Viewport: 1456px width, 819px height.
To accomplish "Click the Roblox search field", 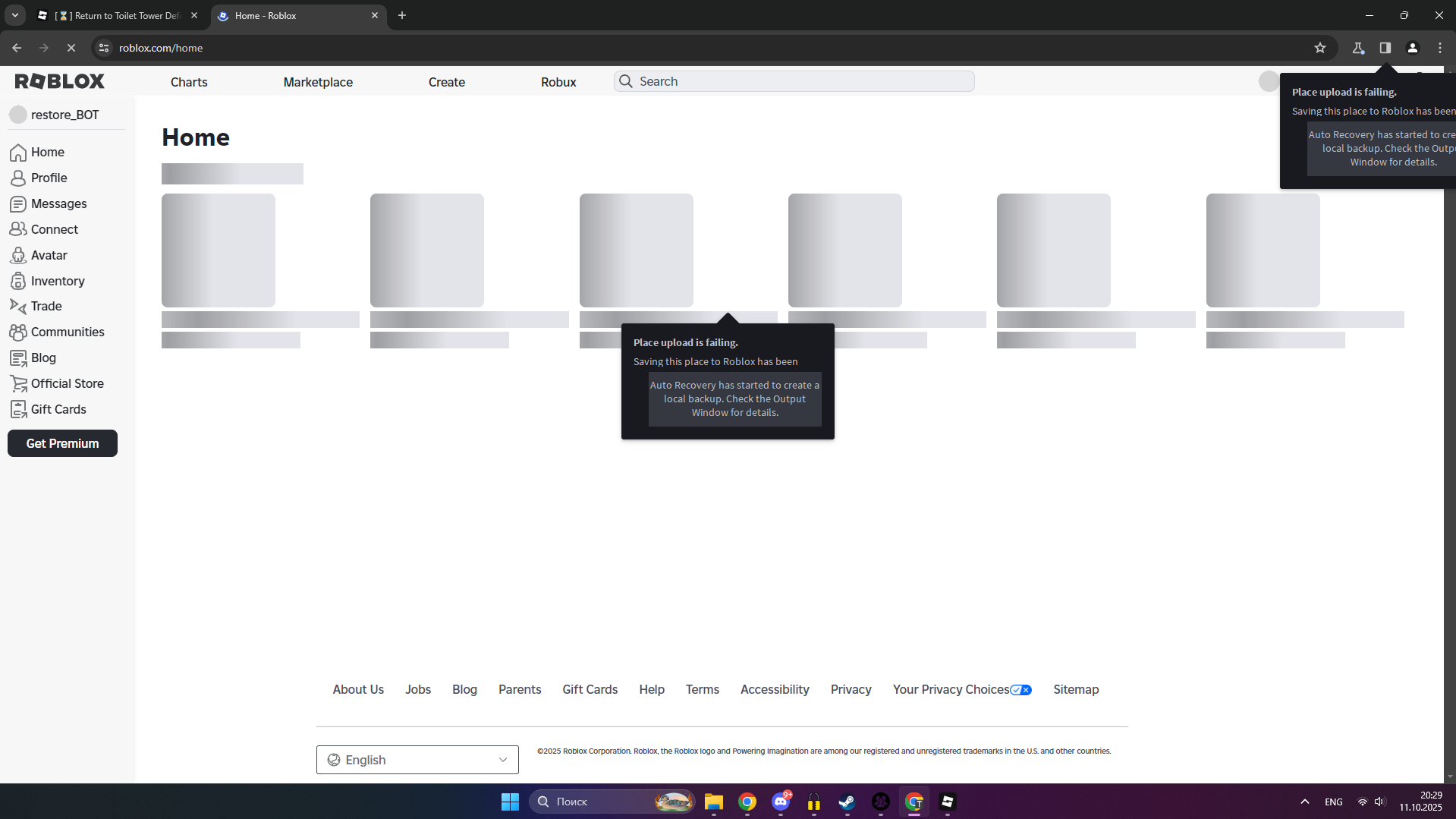I will tap(794, 81).
